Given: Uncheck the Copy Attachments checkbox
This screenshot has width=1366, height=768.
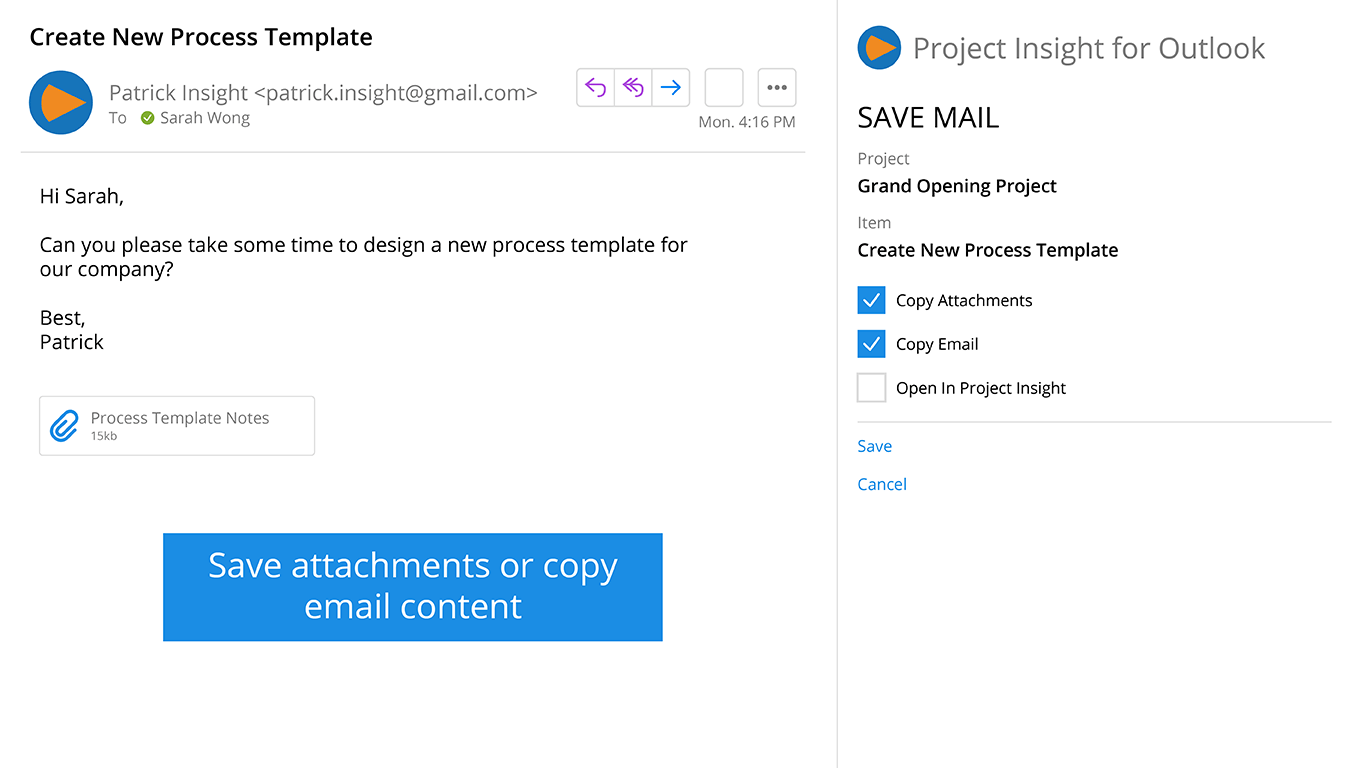Looking at the screenshot, I should click(871, 300).
